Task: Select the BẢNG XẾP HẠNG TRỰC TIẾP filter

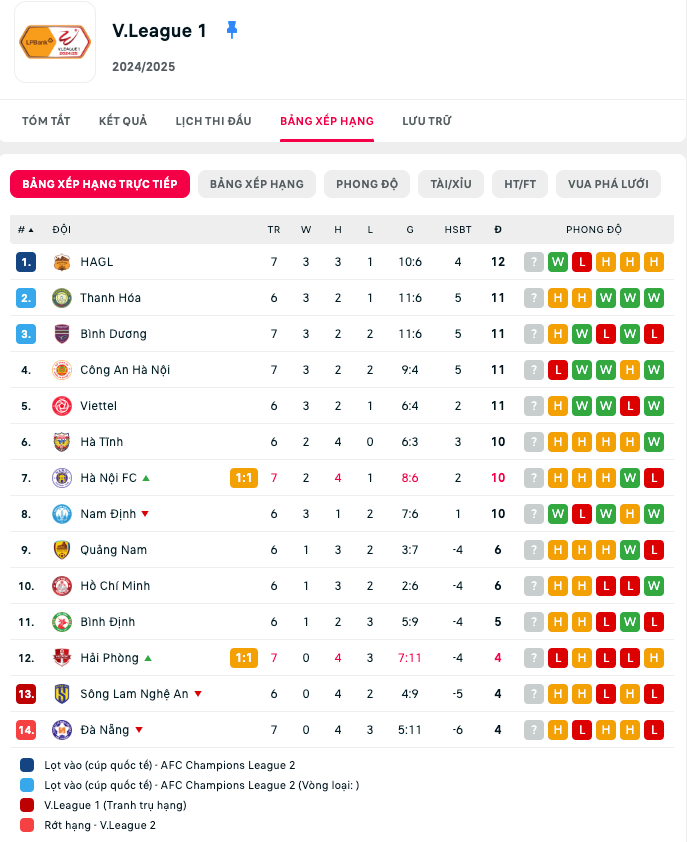Action: tap(100, 184)
